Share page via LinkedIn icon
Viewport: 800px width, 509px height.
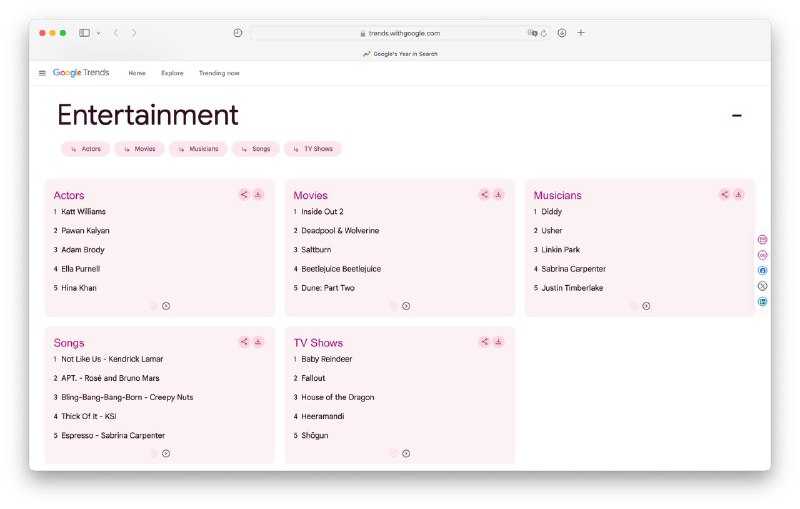[x=763, y=301]
